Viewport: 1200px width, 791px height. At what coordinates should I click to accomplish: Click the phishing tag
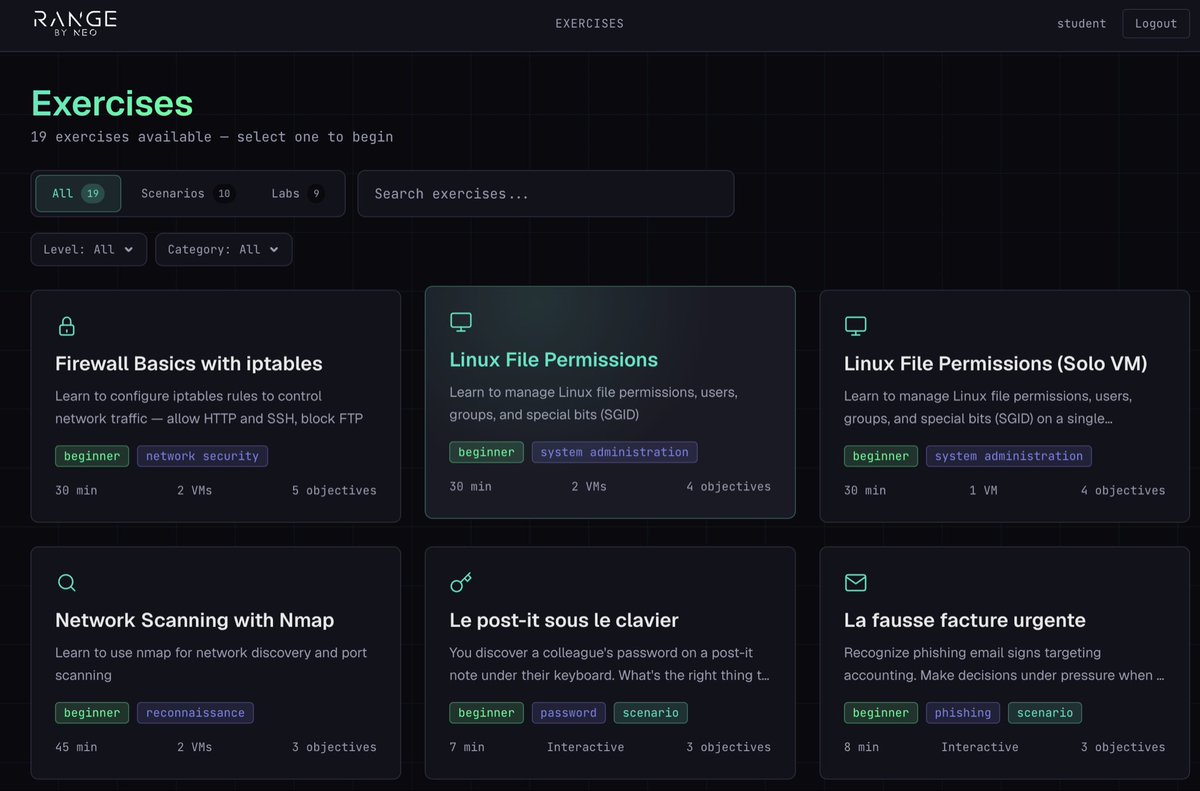pos(963,713)
